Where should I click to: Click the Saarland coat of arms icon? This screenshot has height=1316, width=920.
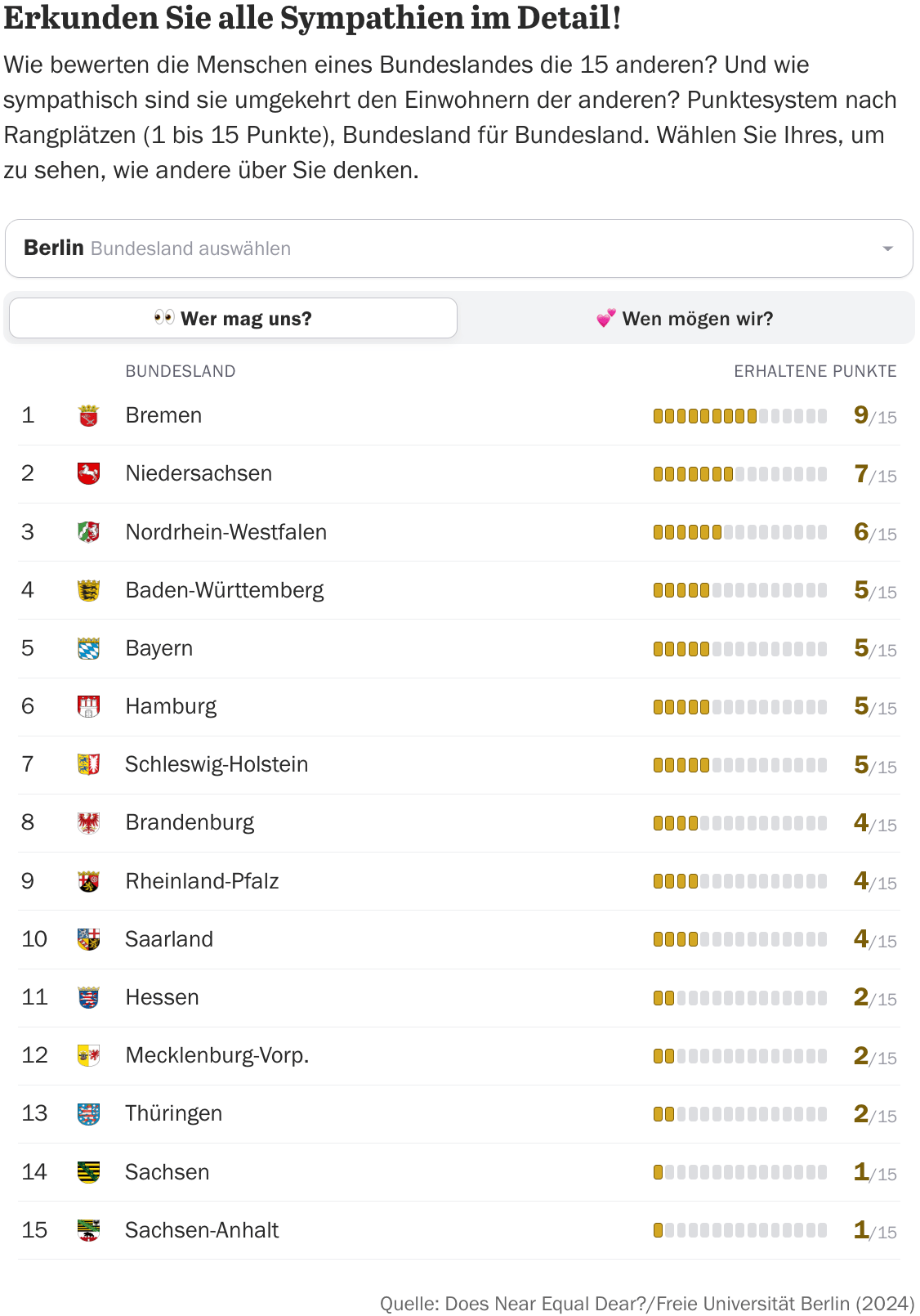(88, 939)
